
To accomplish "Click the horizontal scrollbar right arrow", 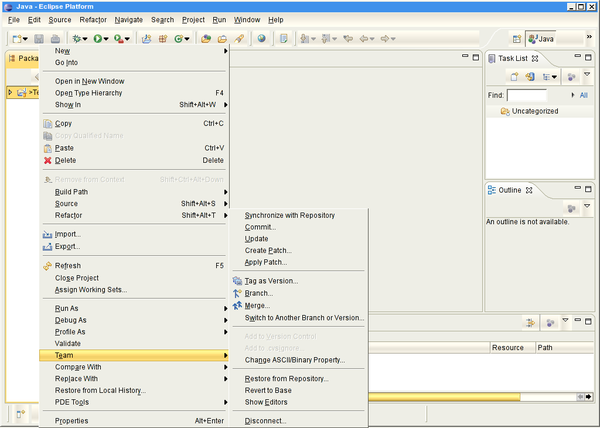I will pos(589,397).
